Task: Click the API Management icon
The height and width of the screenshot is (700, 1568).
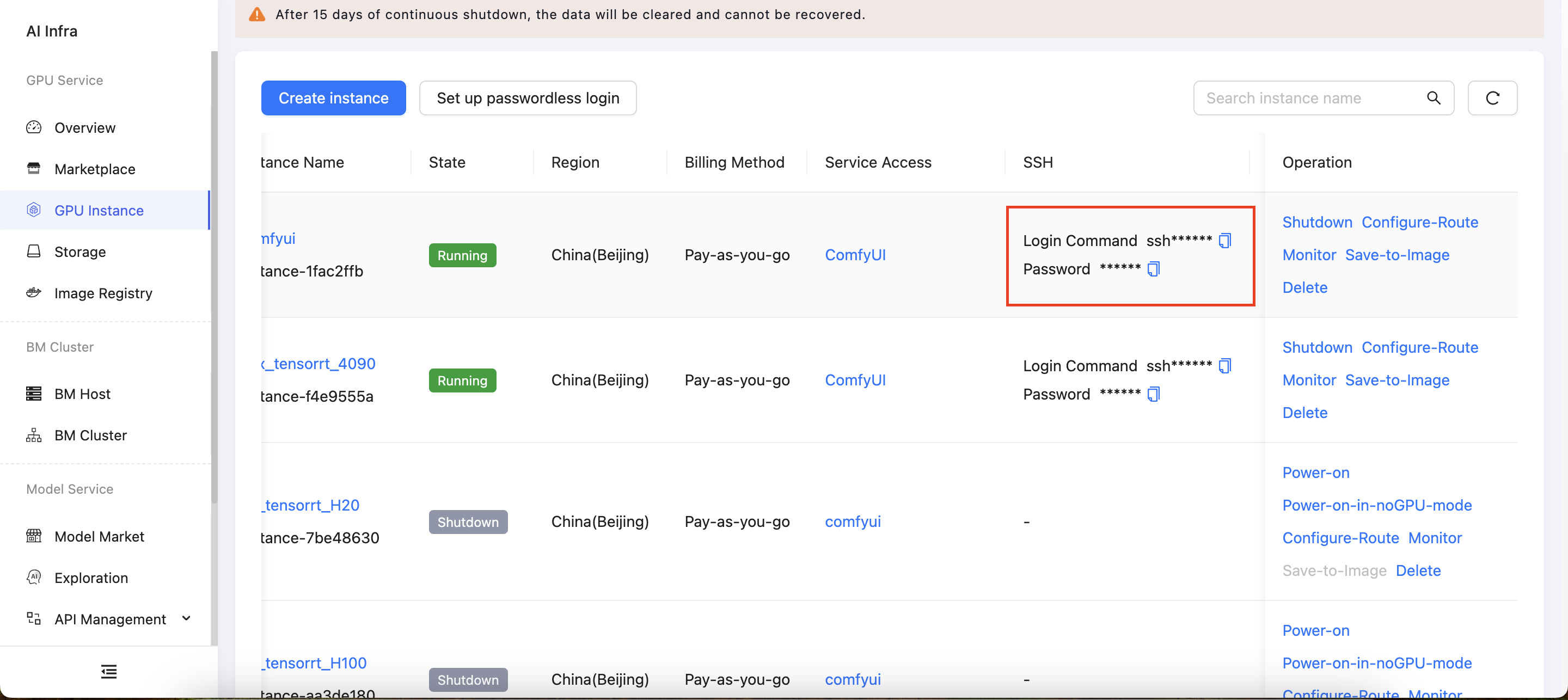Action: (x=34, y=619)
